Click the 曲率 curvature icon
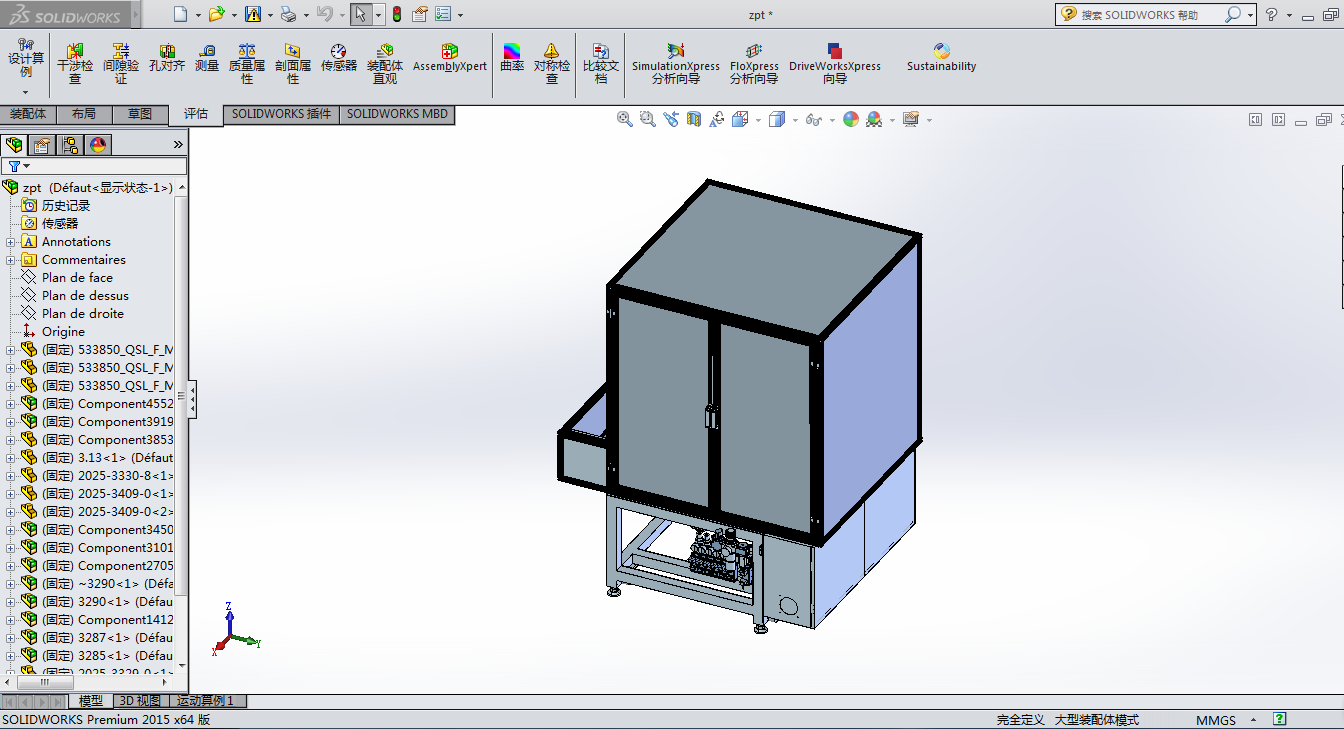Screen dimensions: 1344x729 (512, 58)
